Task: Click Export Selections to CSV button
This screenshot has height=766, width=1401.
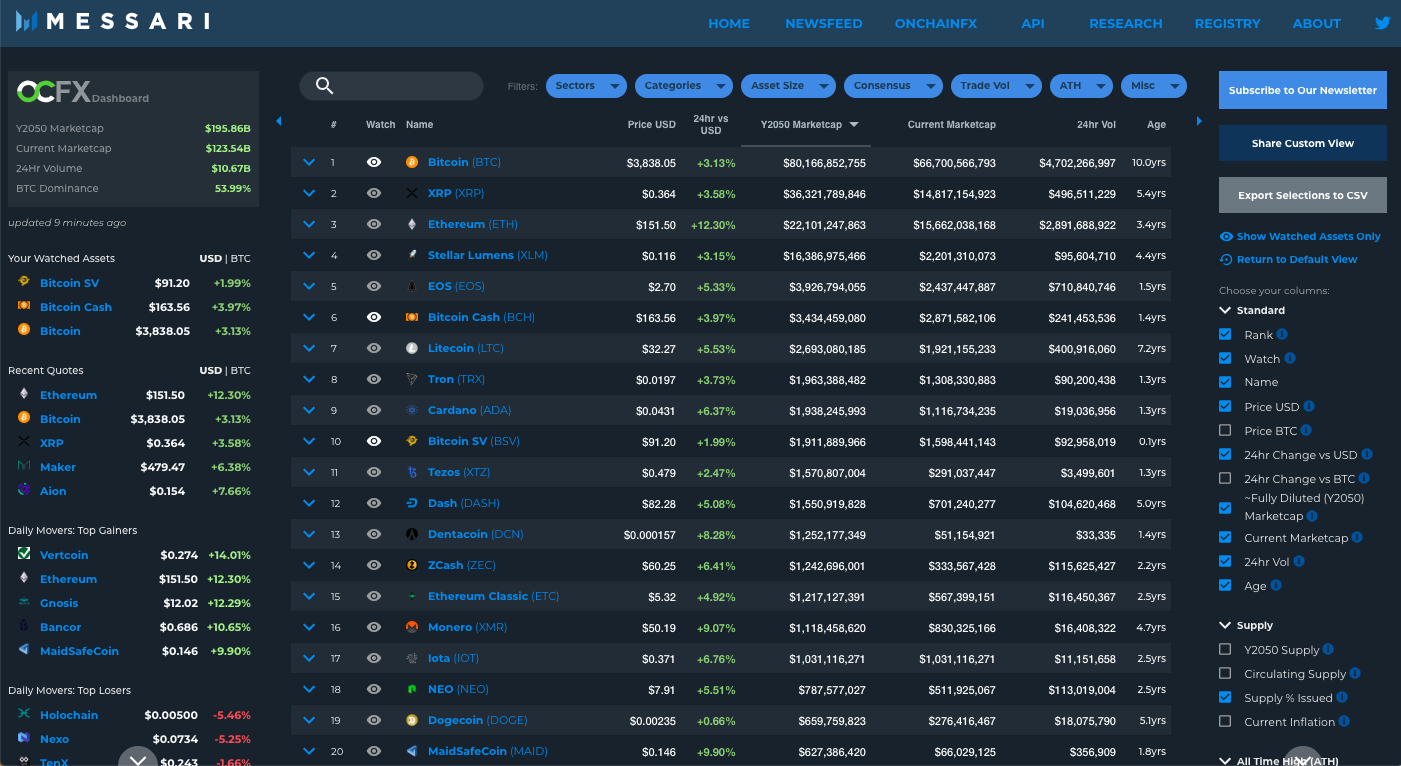Action: click(x=1303, y=195)
